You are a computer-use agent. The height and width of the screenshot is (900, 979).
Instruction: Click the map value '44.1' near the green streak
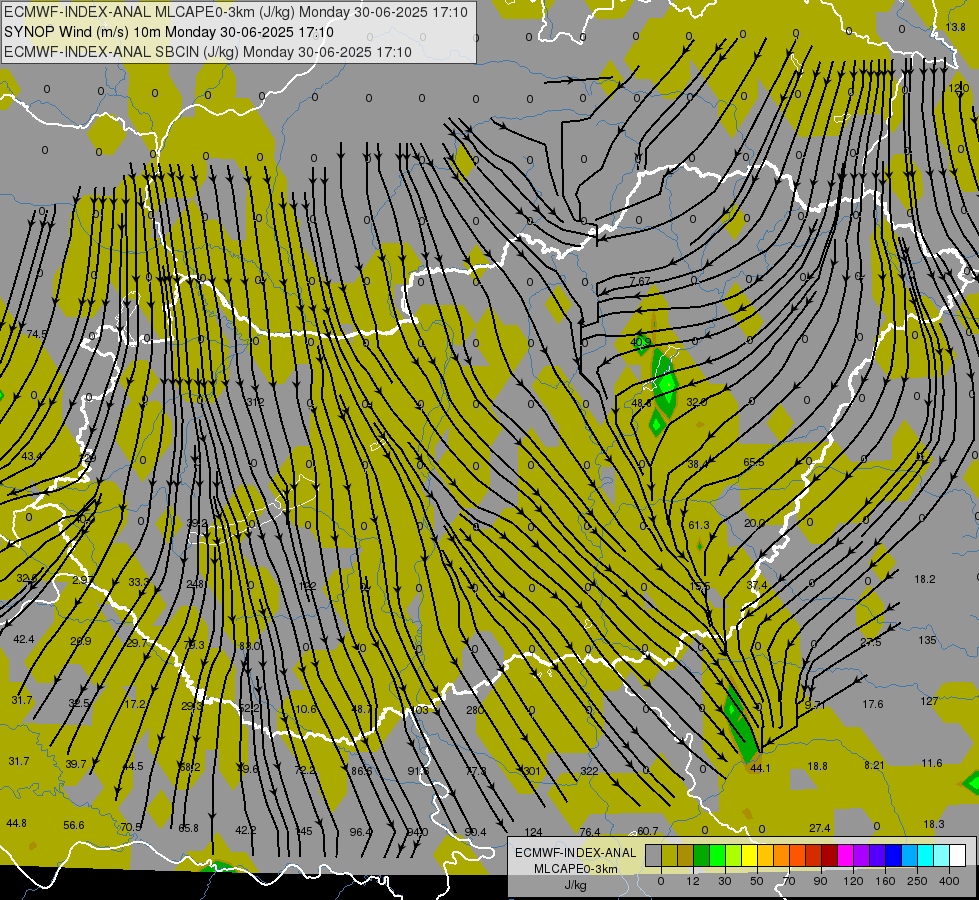pos(760,768)
